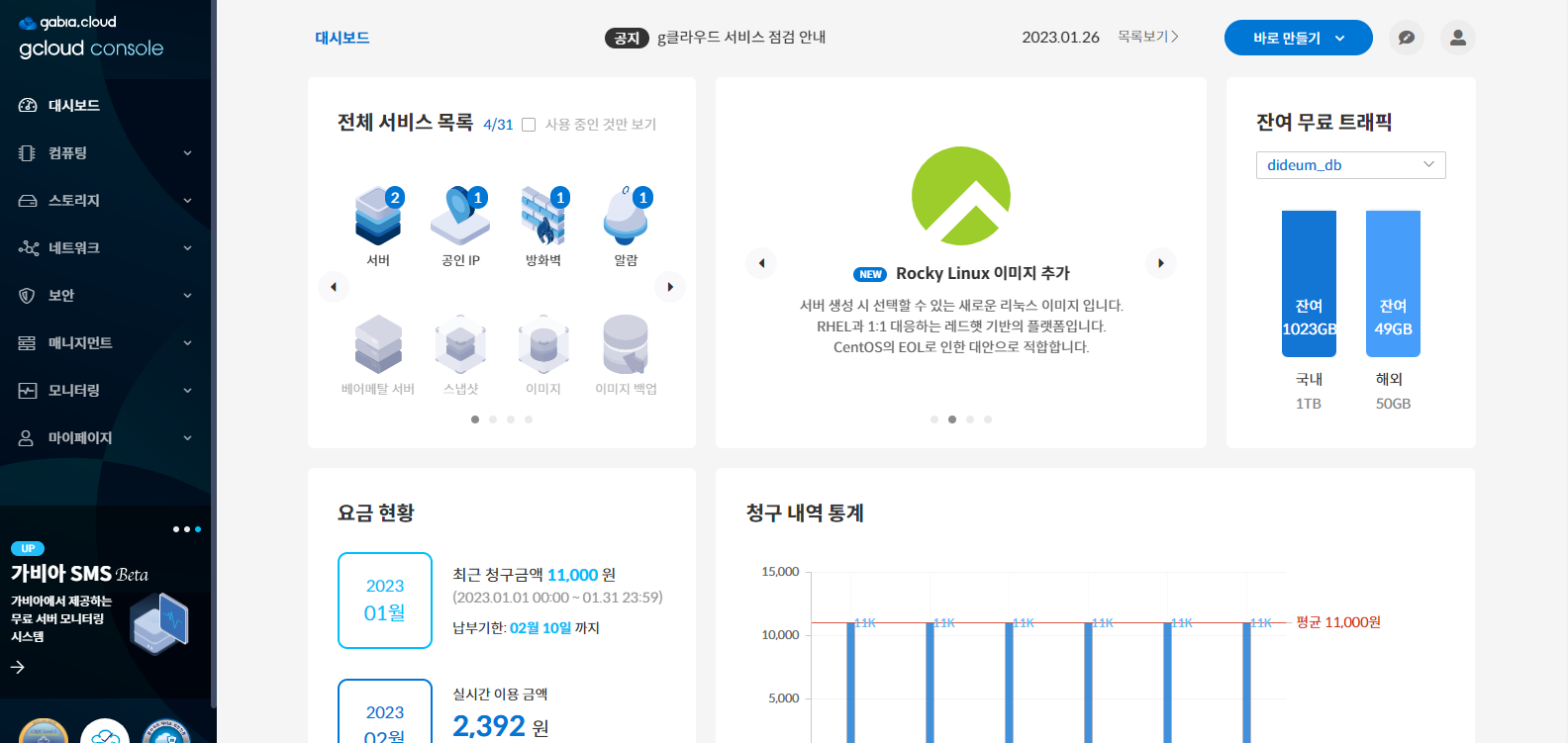This screenshot has height=743, width=1568.
Task: Select second pagination dot of service list
Action: [493, 419]
